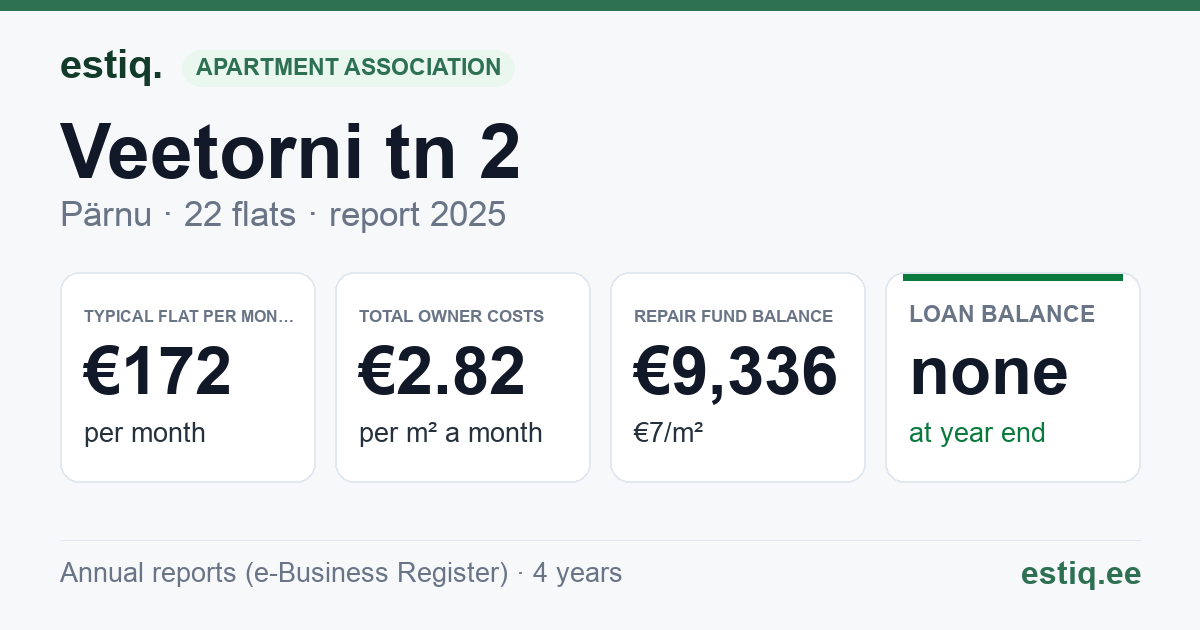Viewport: 1200px width, 630px height.
Task: Click the €7/m² caption
Action: pos(668,433)
